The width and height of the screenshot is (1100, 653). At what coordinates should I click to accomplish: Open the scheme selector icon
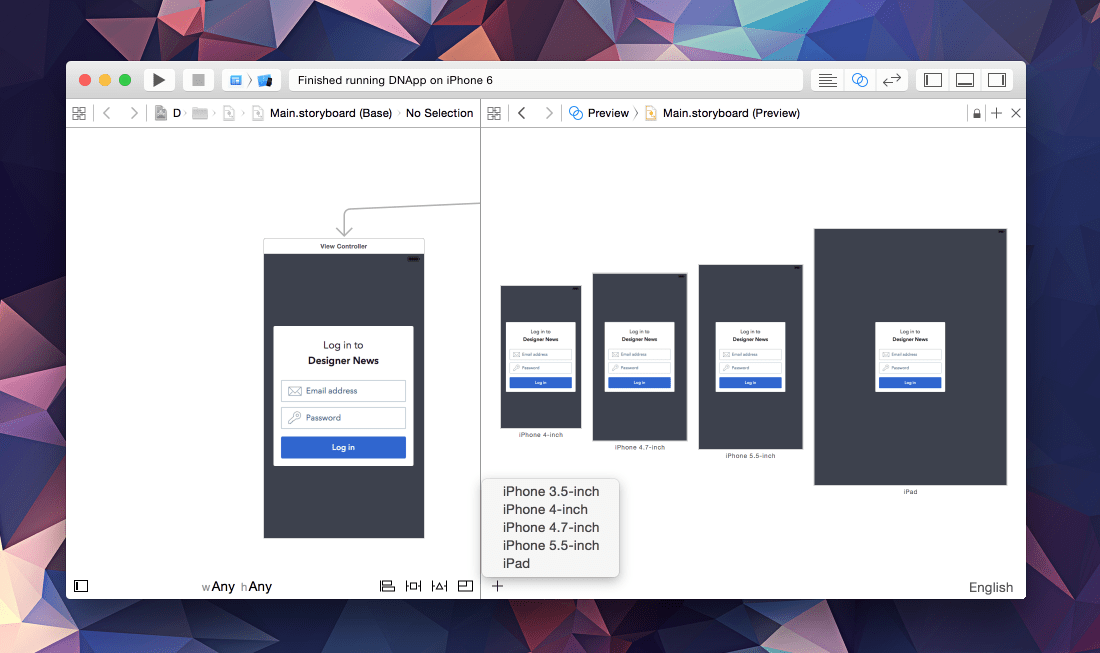[236, 80]
